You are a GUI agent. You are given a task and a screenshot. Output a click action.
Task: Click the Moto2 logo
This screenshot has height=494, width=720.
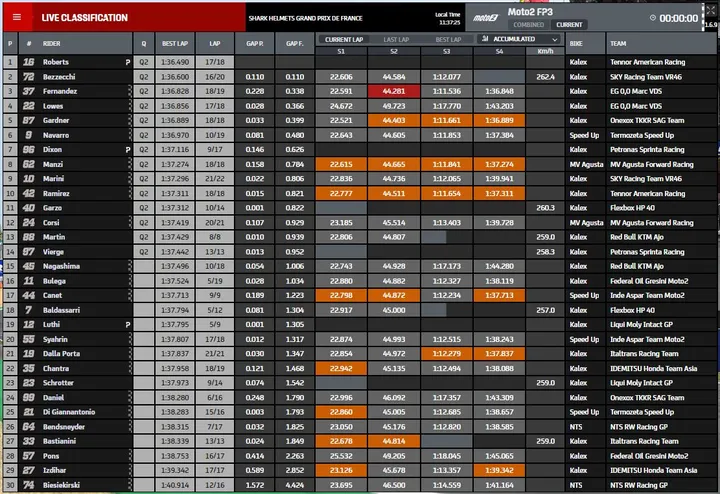pyautogui.click(x=485, y=18)
